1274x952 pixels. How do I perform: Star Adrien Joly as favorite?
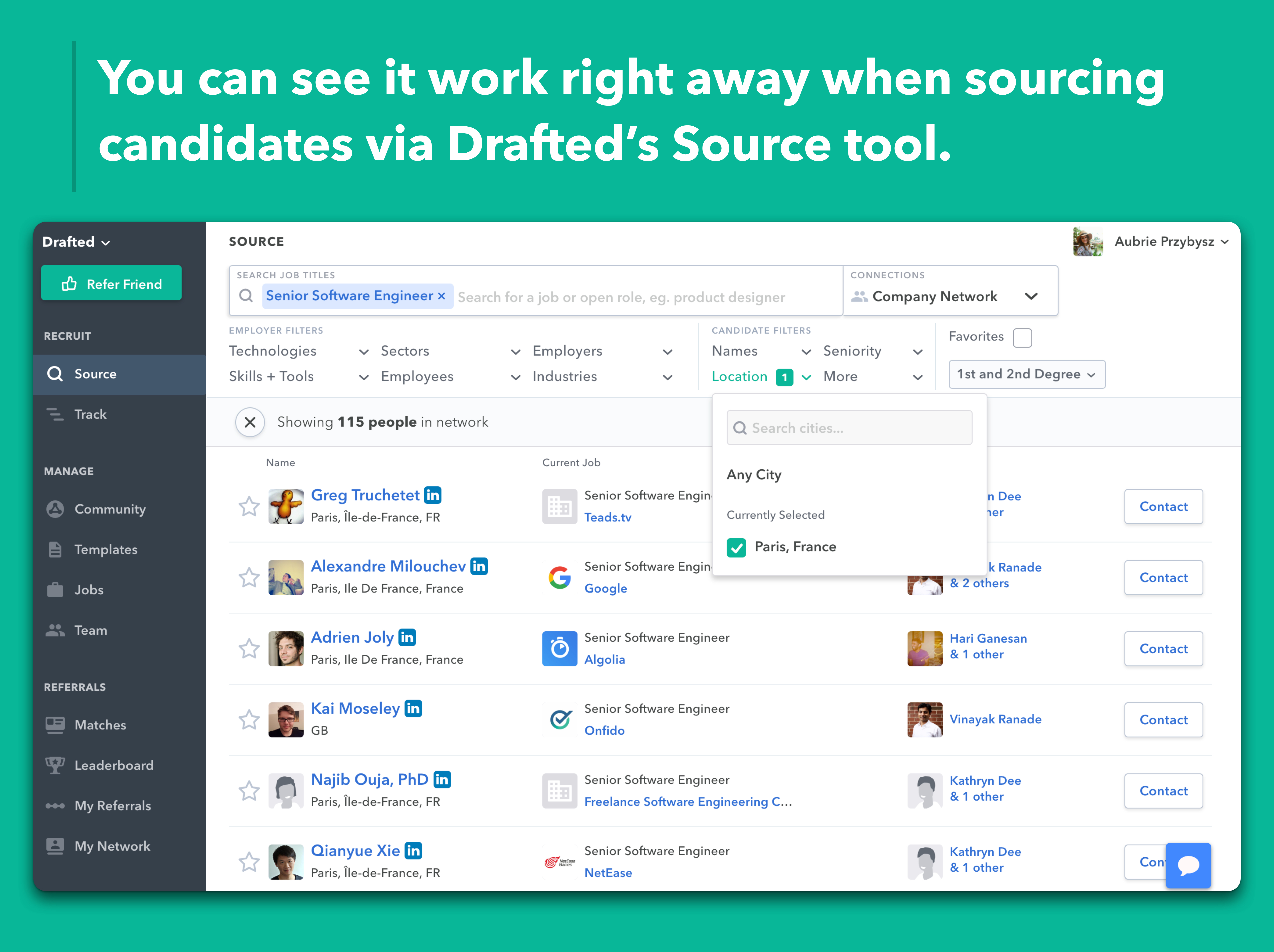249,649
